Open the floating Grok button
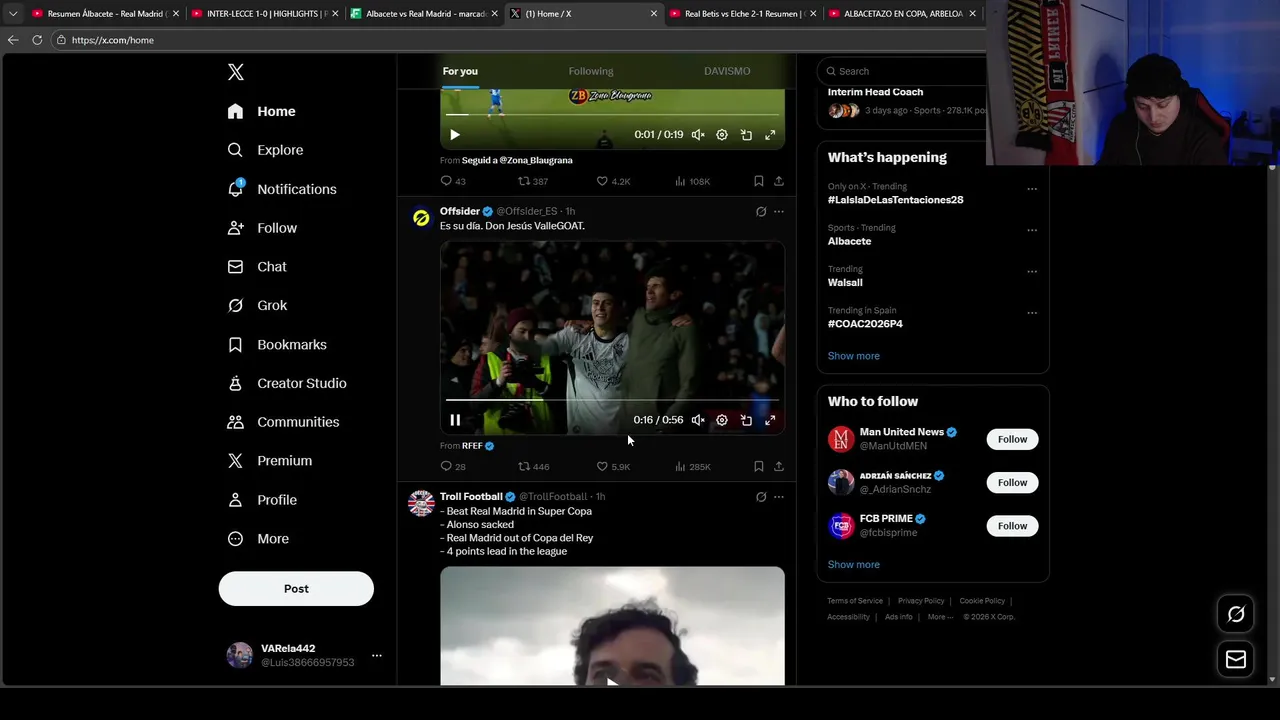The height and width of the screenshot is (720, 1280). coord(1236,614)
